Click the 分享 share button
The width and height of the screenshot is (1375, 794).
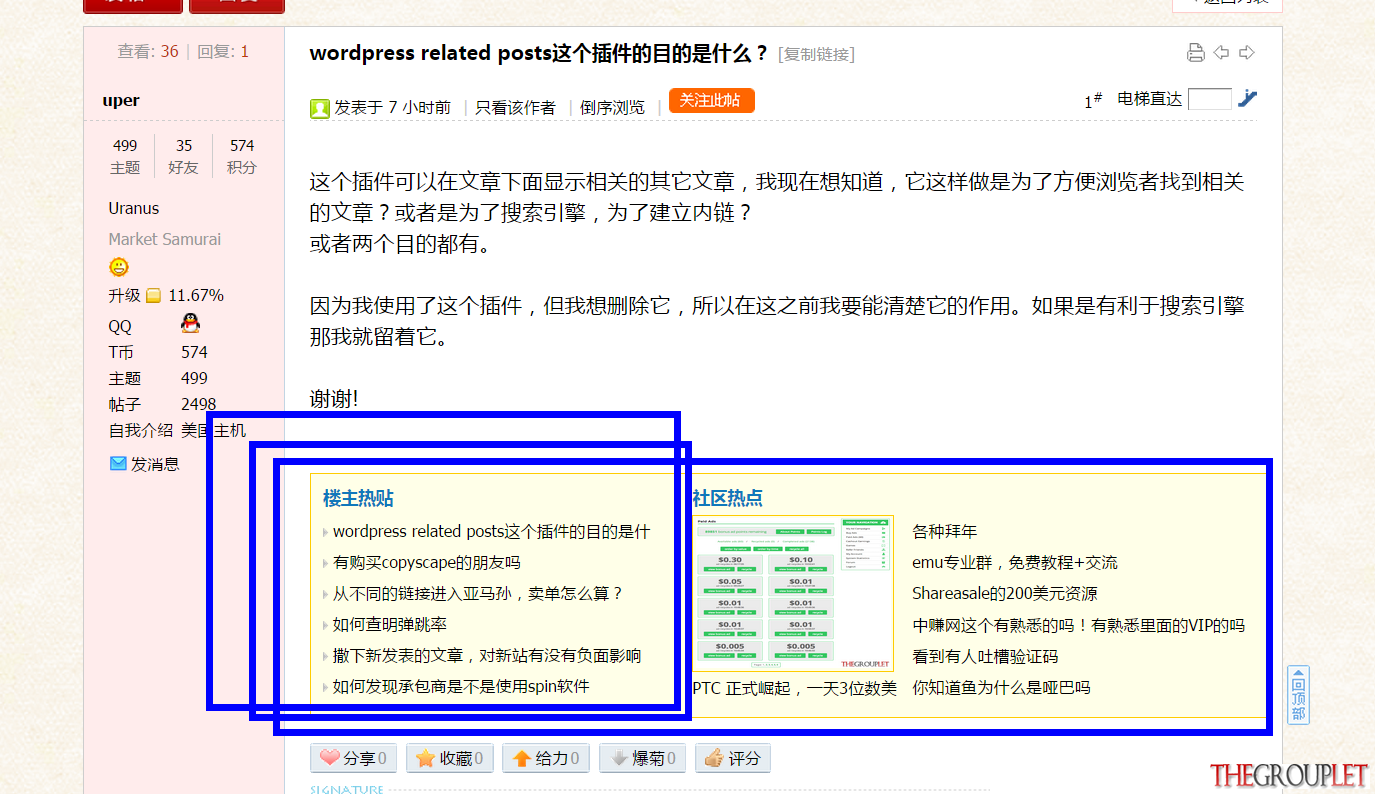coord(354,758)
